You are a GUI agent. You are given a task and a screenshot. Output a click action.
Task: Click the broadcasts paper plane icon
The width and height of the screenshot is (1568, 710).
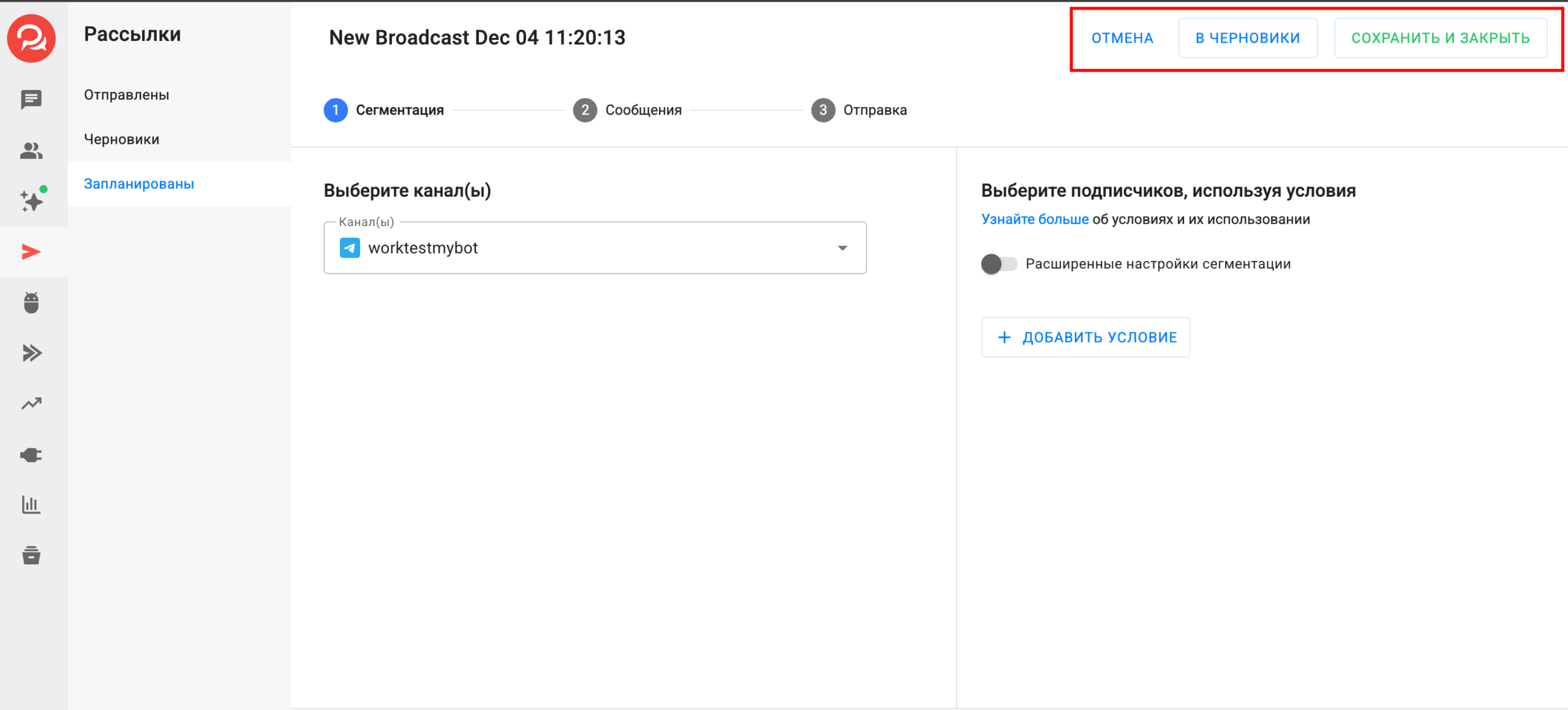(x=31, y=252)
